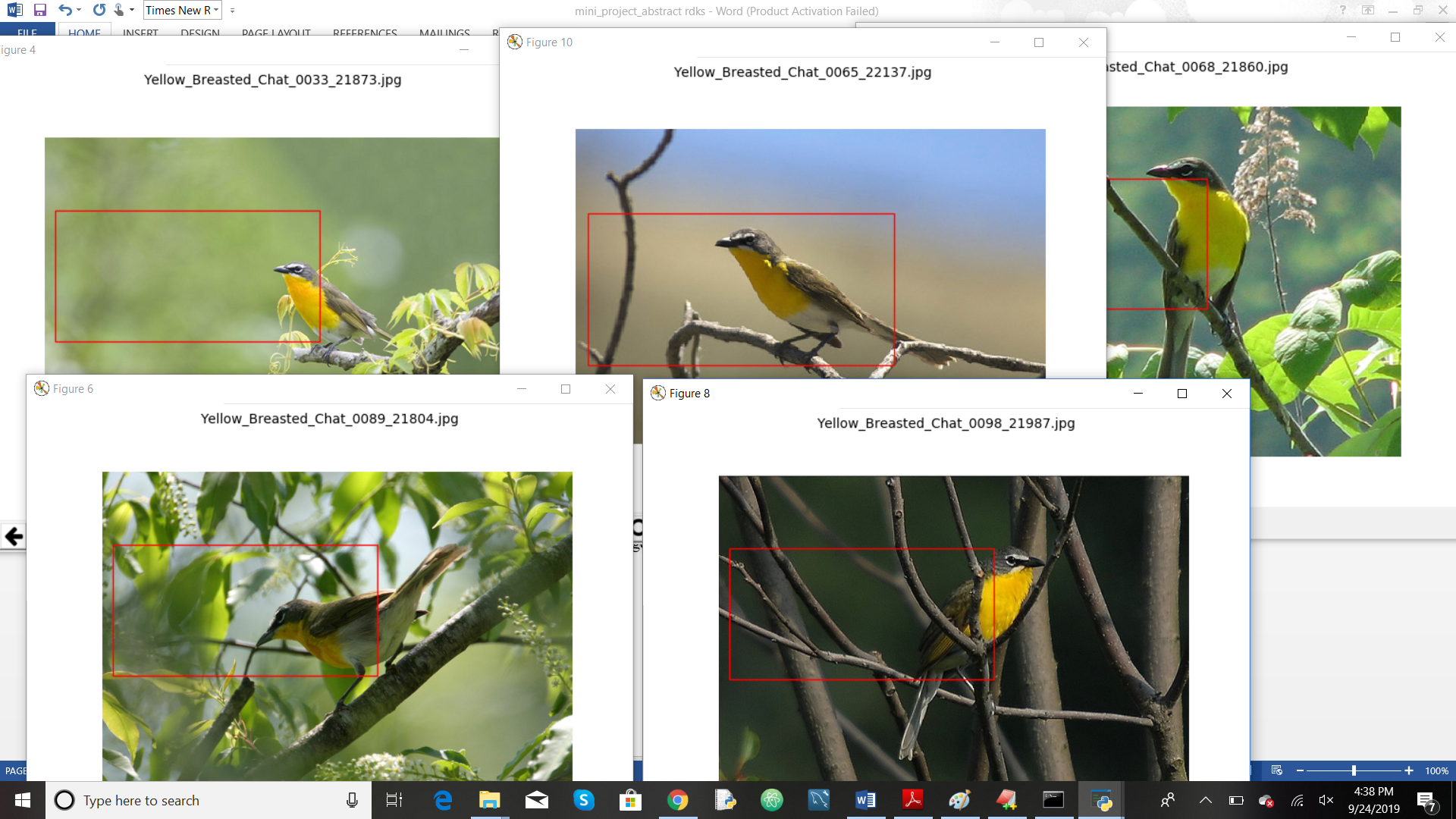Switch to the HOME ribbon tab

(84, 33)
